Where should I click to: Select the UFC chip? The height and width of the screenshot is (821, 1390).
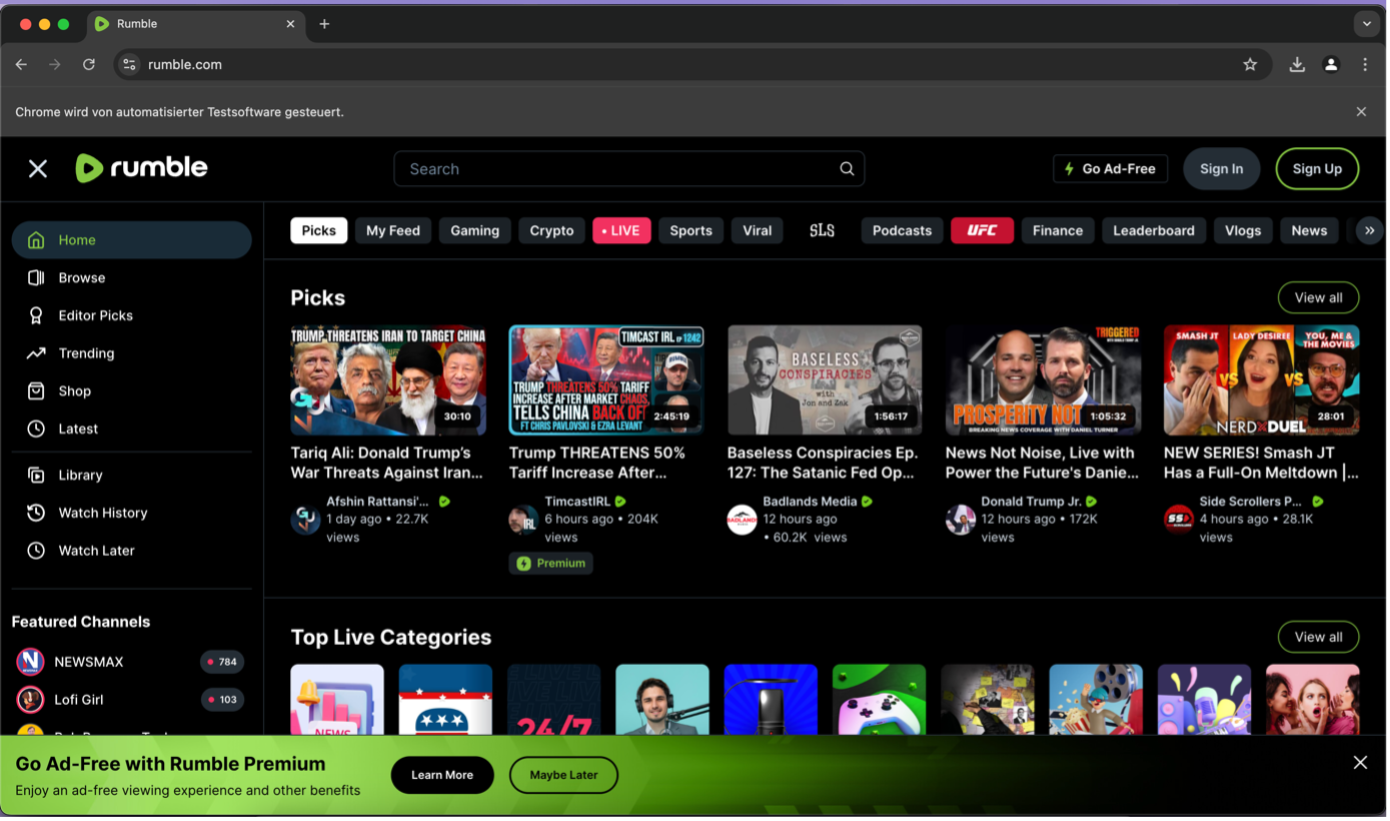tap(982, 231)
